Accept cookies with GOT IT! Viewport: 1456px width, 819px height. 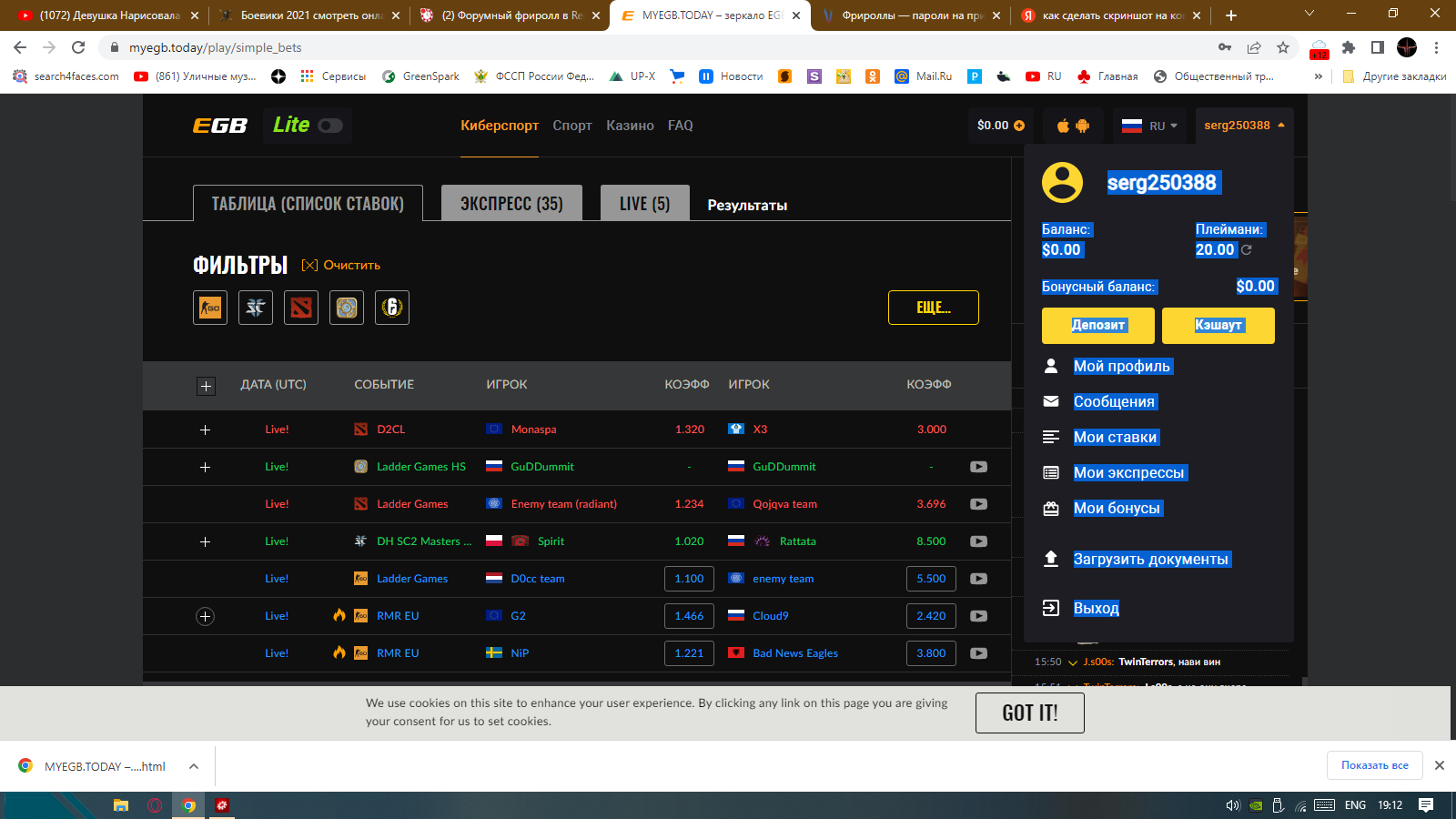(1030, 713)
